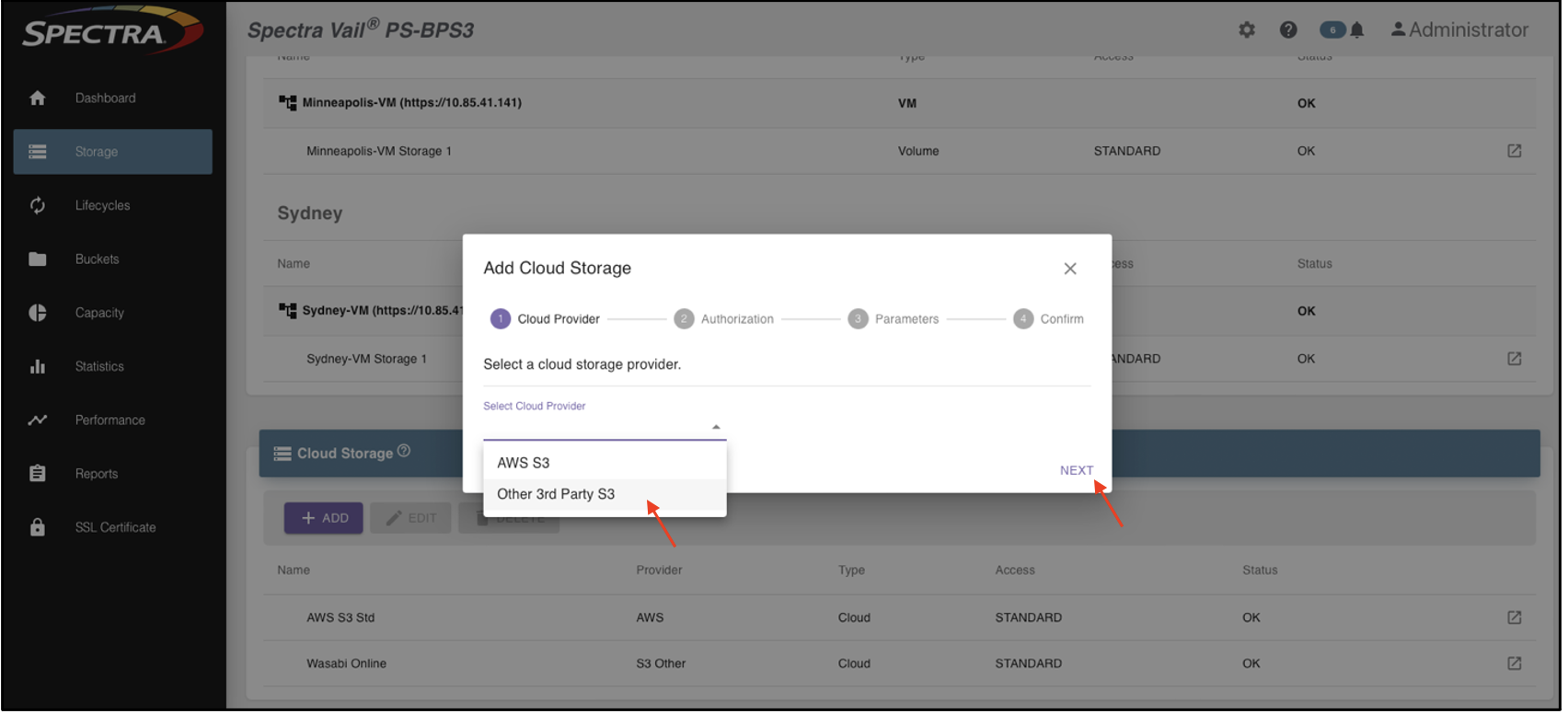The height and width of the screenshot is (714, 1568).
Task: Choose AWS S3 from the provider list
Action: point(605,463)
